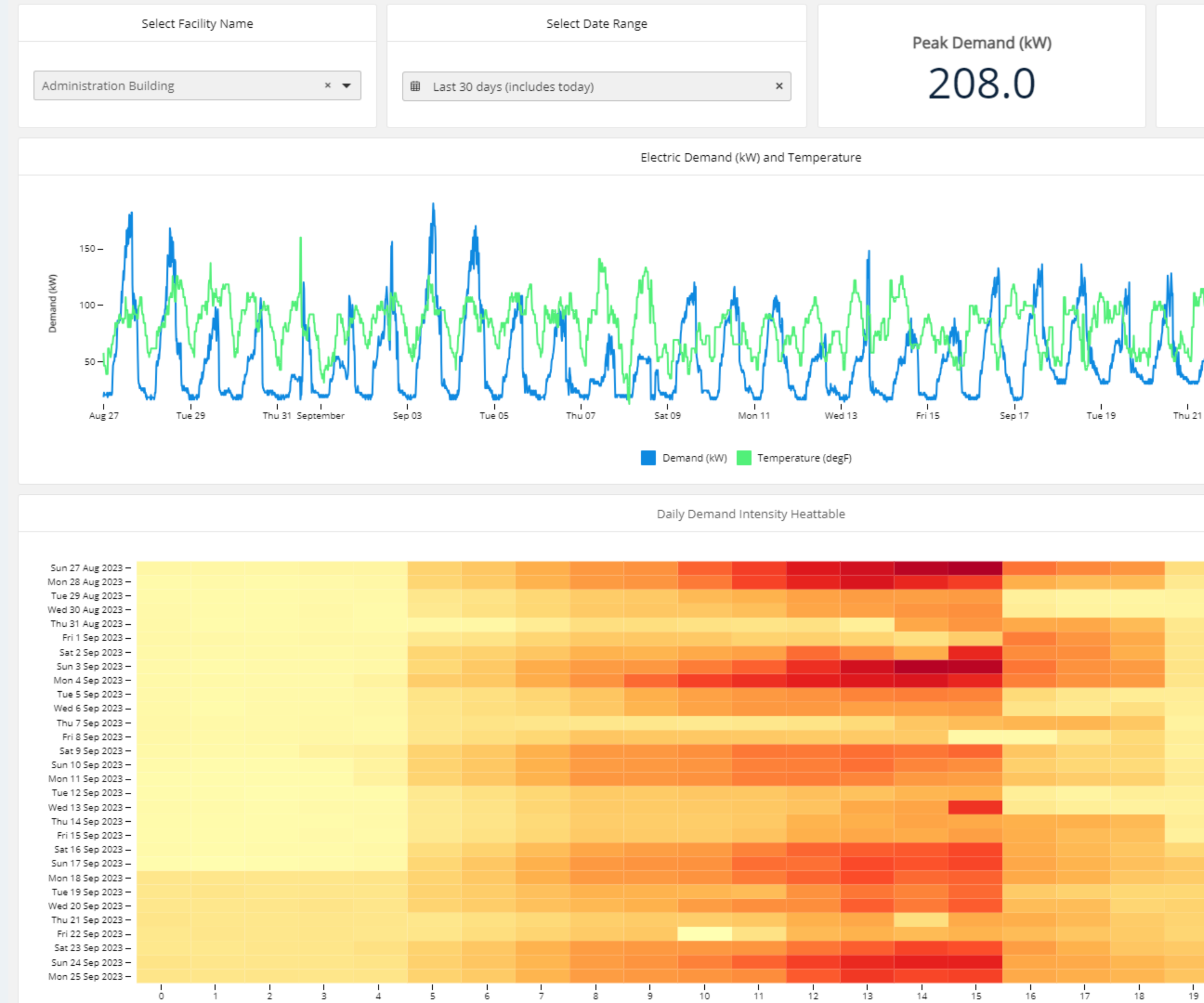Image resolution: width=1204 pixels, height=1003 pixels.
Task: Clear the Administration Building facility selection
Action: click(x=328, y=85)
